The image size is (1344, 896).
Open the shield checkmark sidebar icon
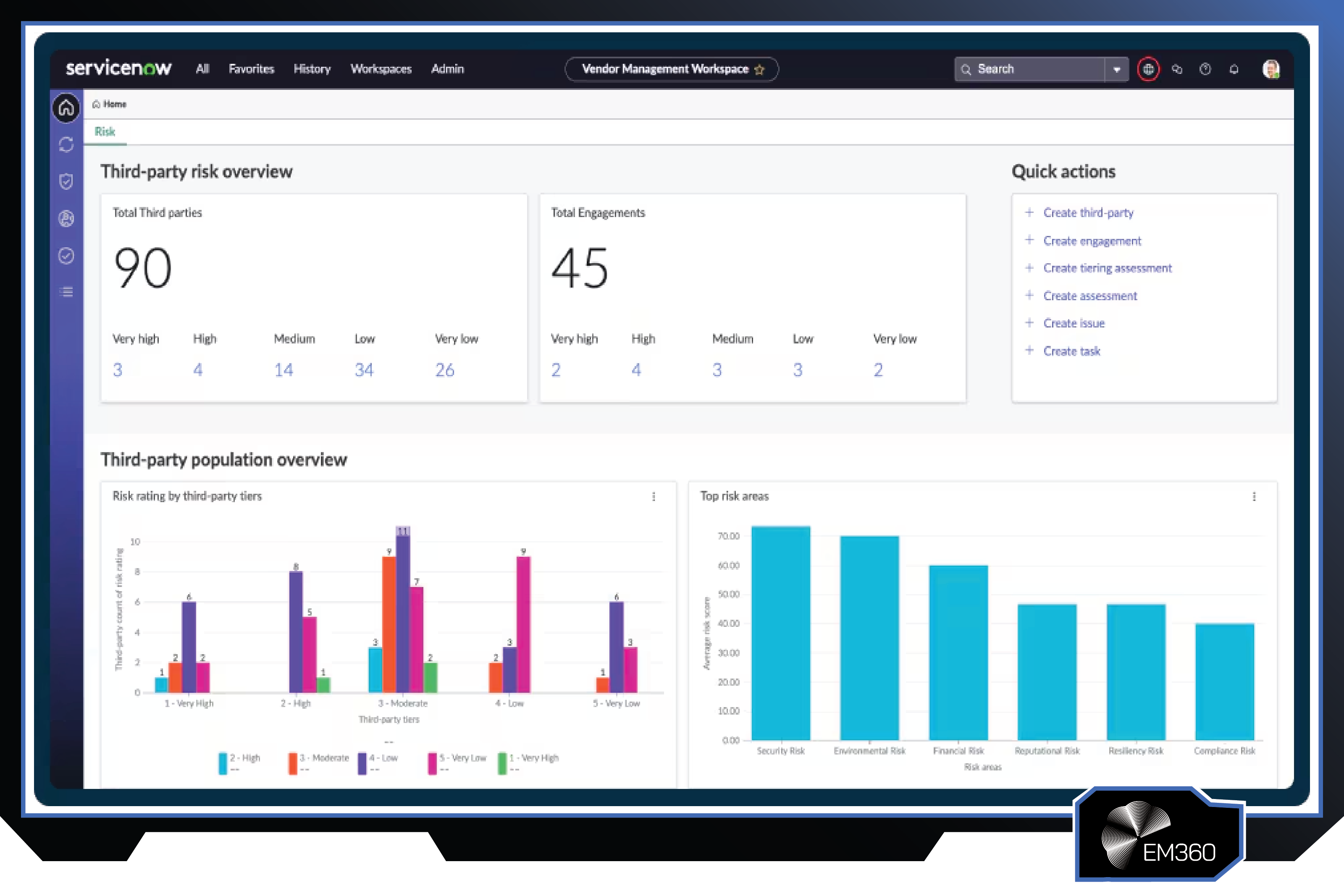point(66,181)
